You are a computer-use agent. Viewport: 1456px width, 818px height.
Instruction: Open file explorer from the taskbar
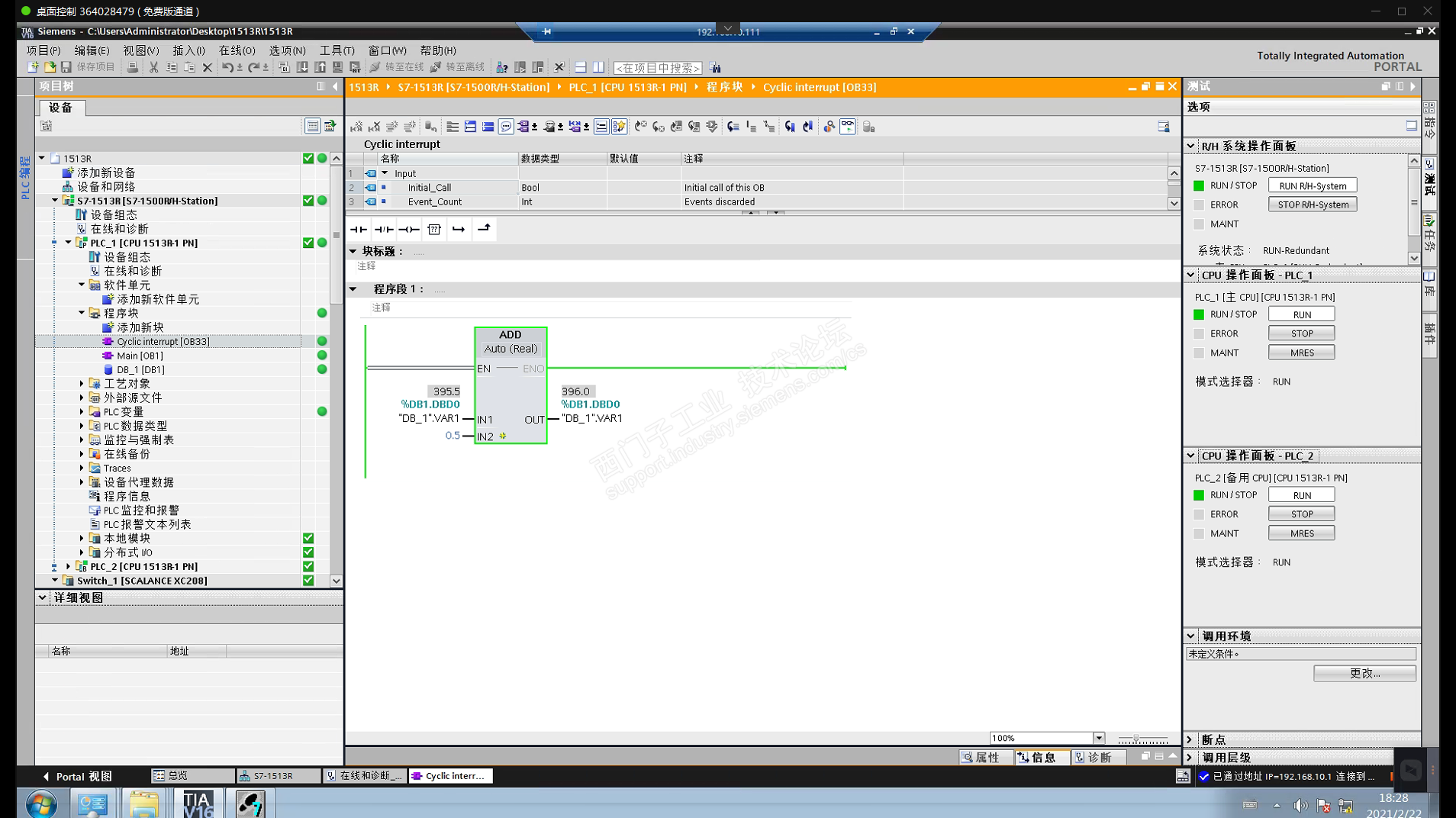point(144,804)
